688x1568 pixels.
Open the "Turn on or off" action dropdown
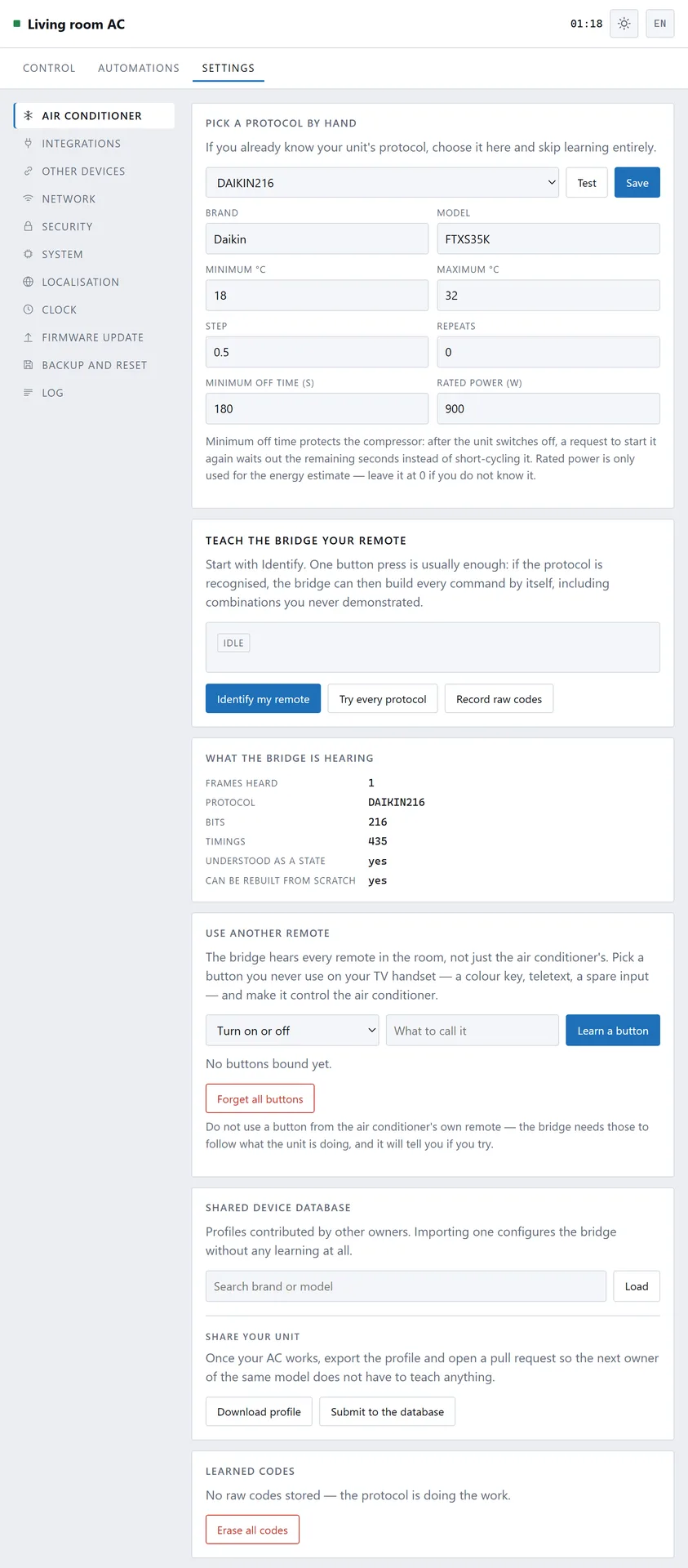point(292,1031)
